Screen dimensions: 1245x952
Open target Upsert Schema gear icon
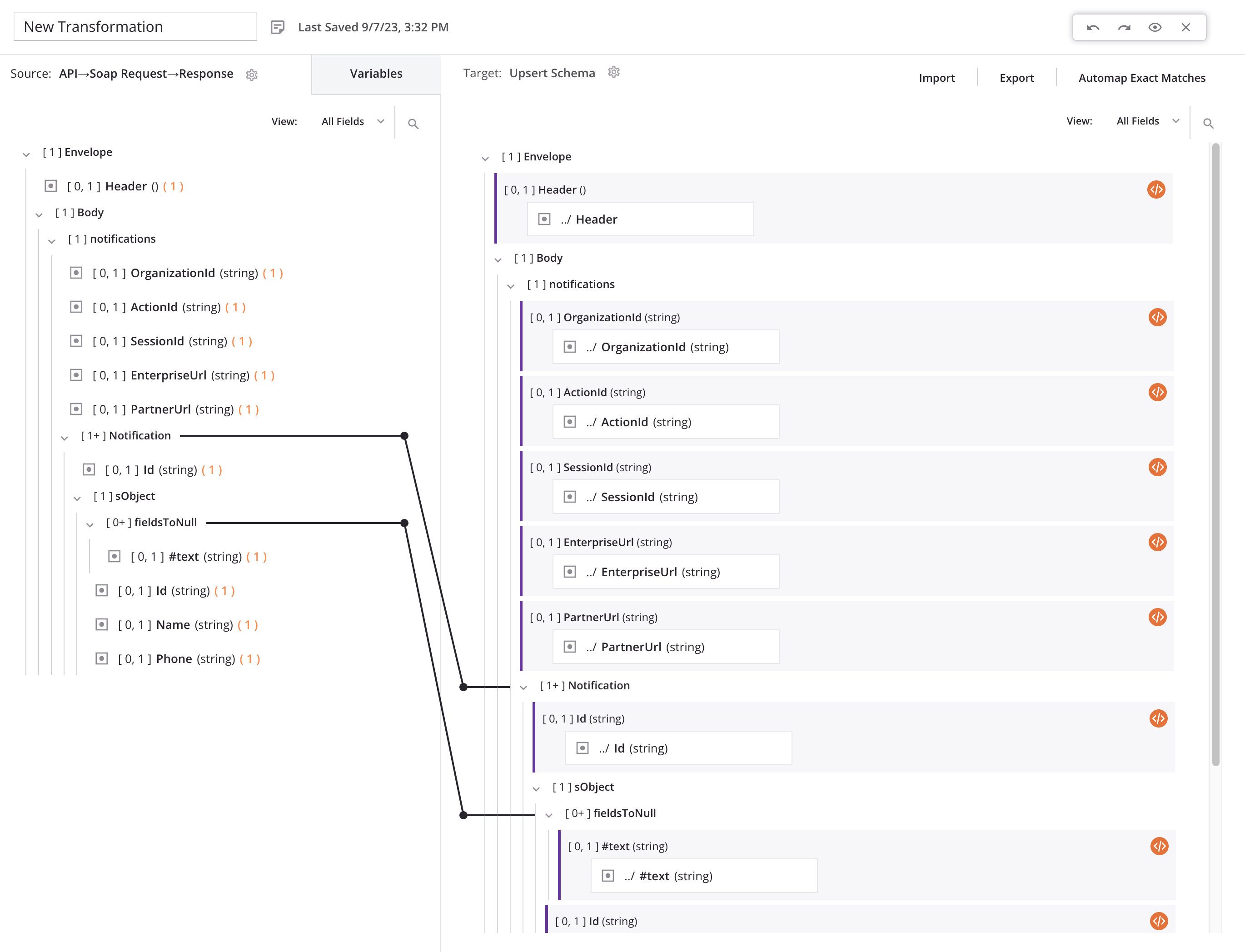(x=614, y=73)
